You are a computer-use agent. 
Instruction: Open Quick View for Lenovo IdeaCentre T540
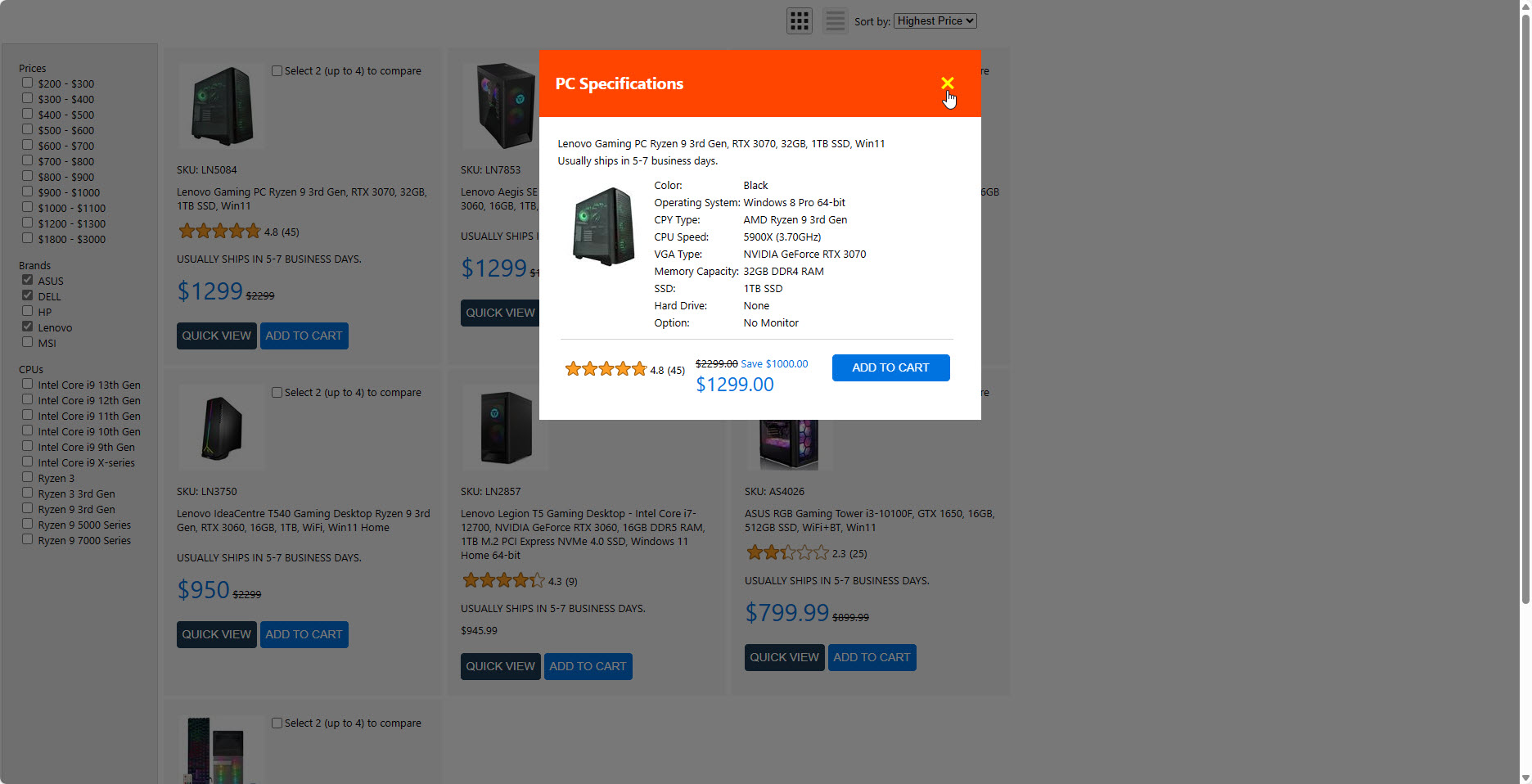click(x=216, y=634)
